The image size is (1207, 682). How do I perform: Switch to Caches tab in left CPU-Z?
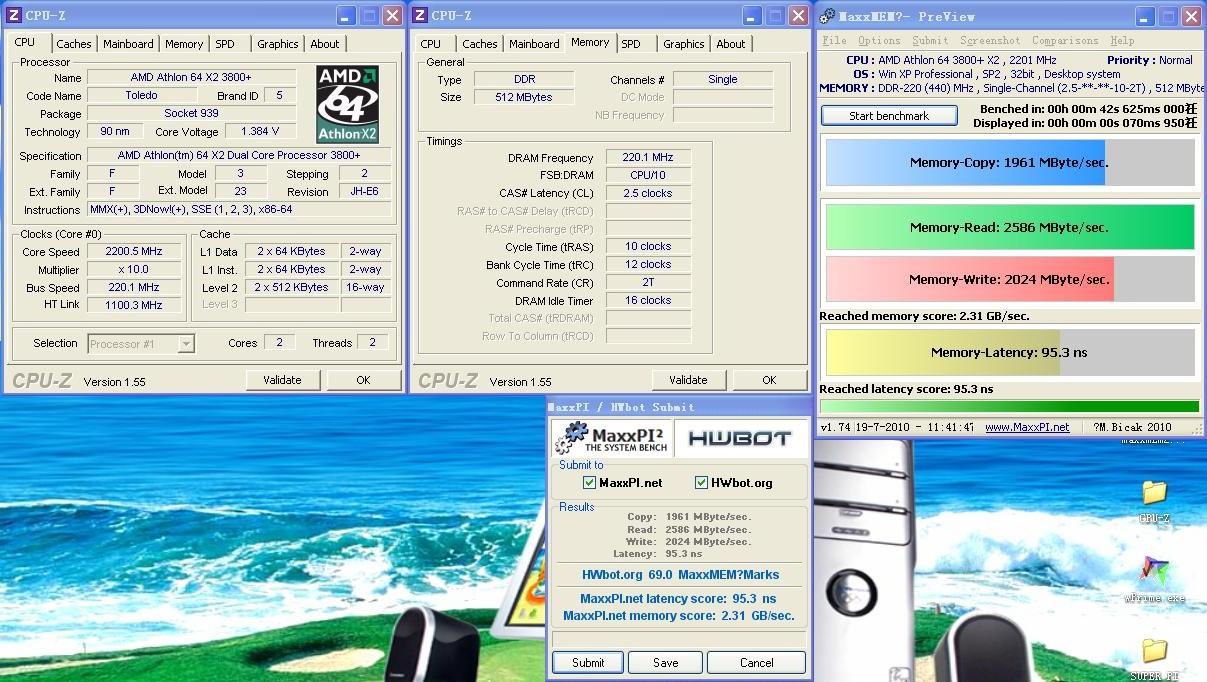73,44
